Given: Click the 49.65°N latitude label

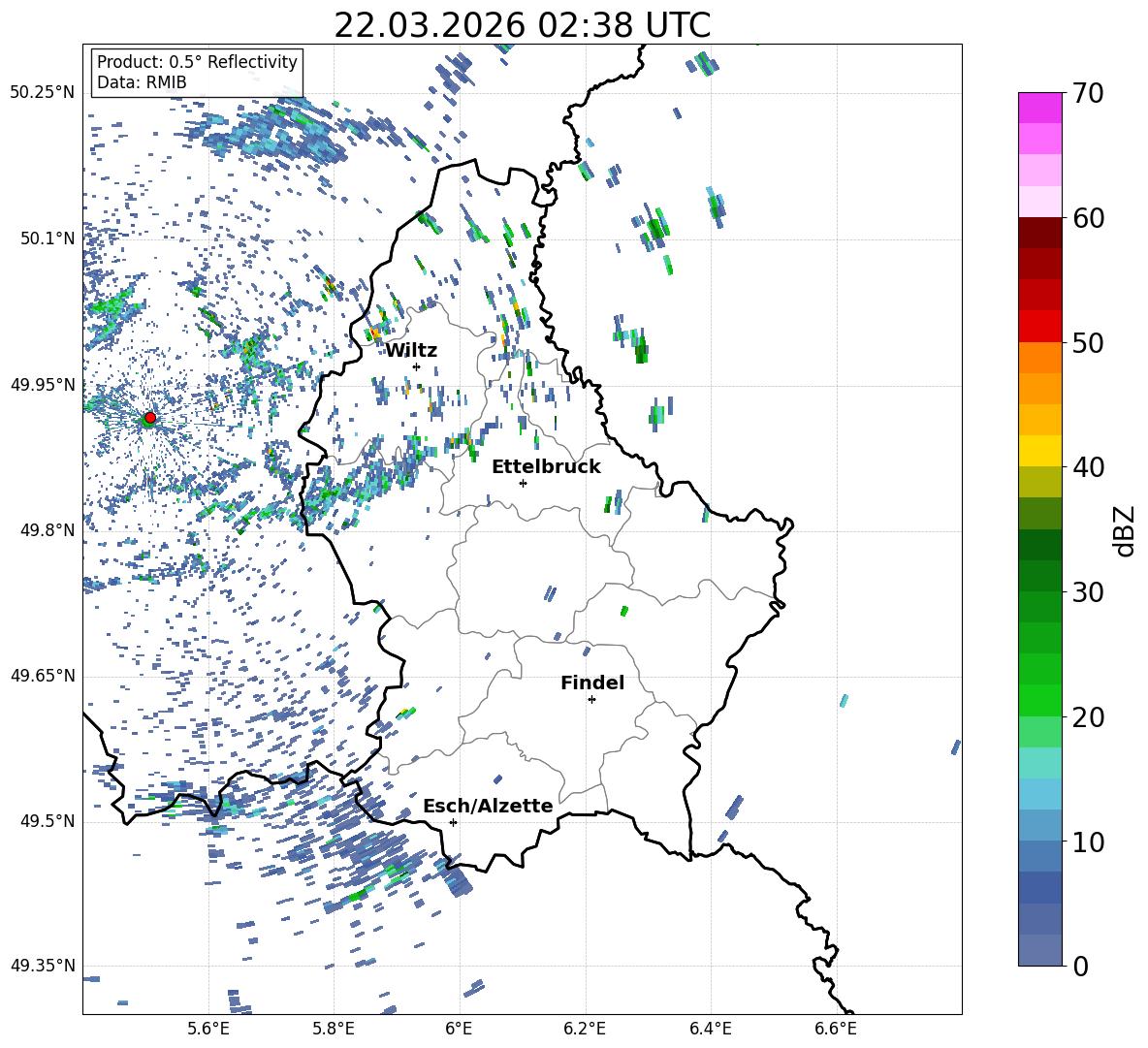Looking at the screenshot, I should 43,676.
